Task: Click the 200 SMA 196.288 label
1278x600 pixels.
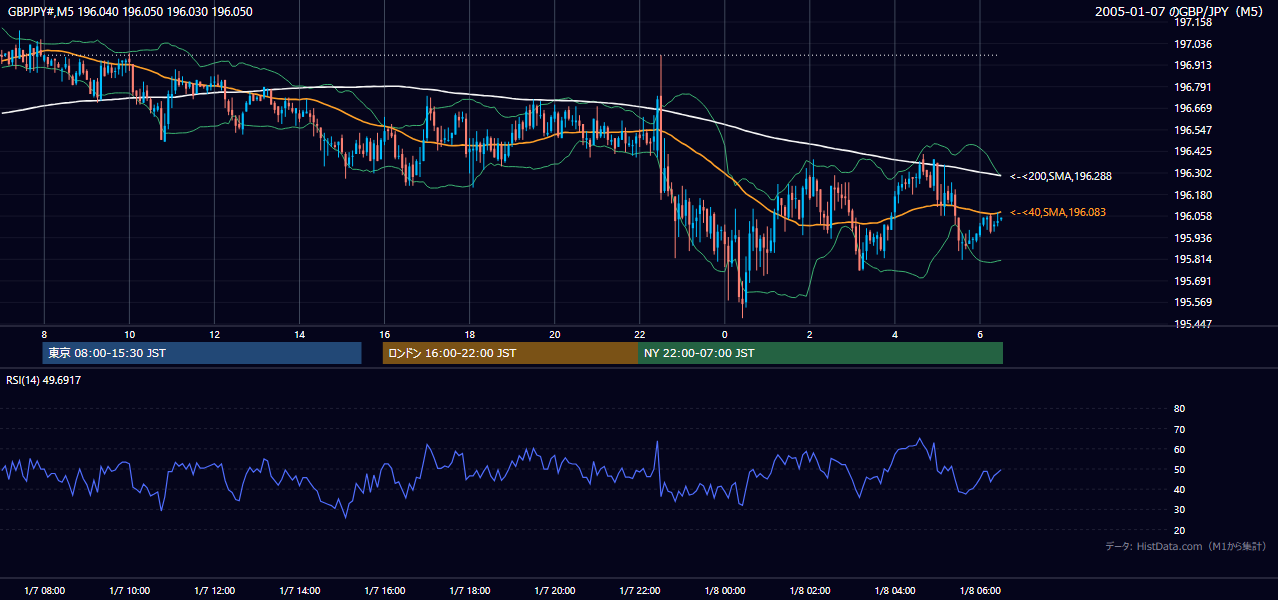Action: coord(1061,176)
